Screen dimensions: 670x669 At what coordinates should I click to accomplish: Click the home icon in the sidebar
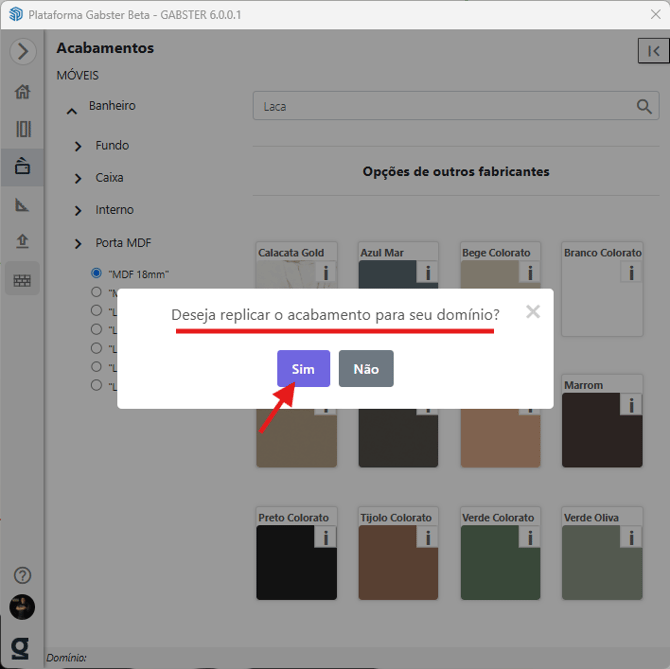click(22, 92)
